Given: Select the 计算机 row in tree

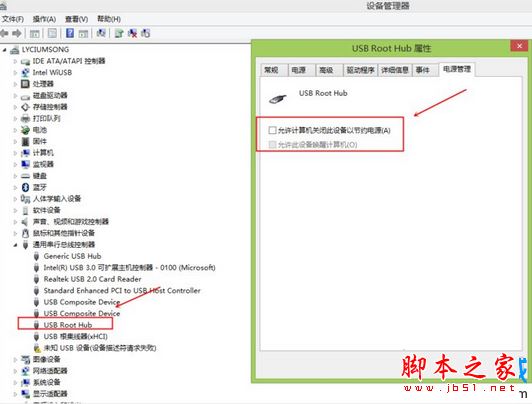Looking at the screenshot, I should point(43,153).
